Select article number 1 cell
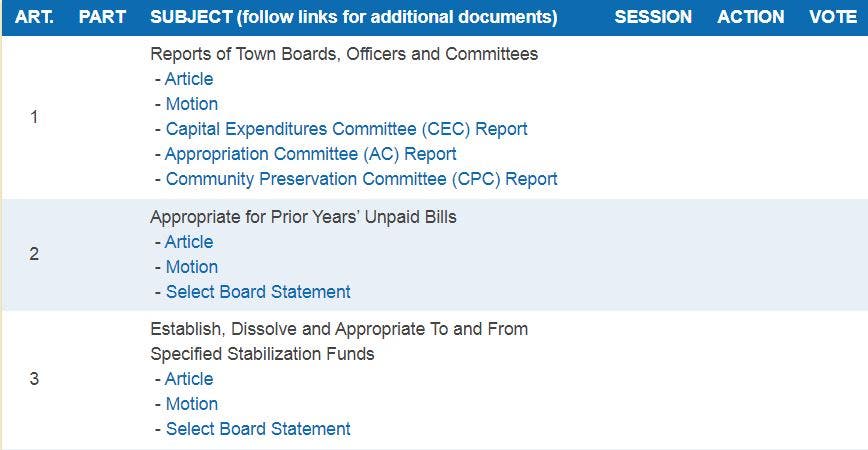Image resolution: width=868 pixels, height=450 pixels. pos(34,117)
